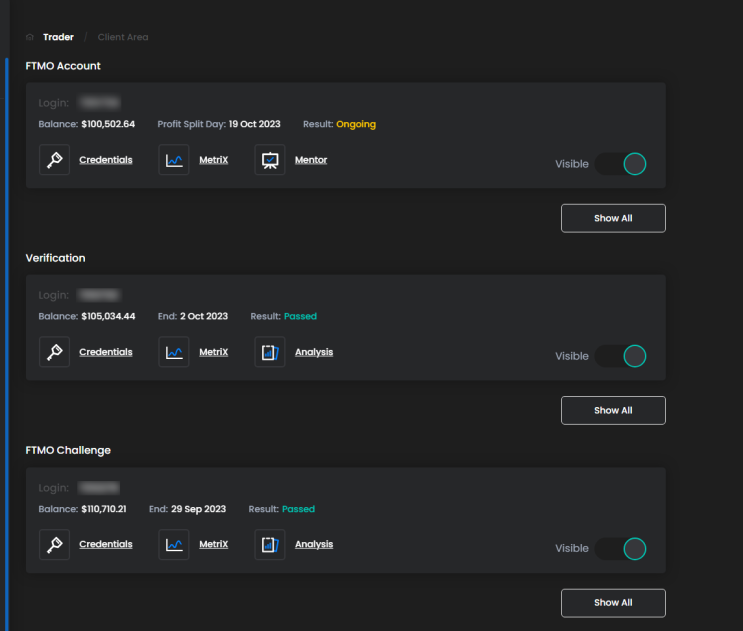Click Show All under Verification
The width and height of the screenshot is (743, 631).
613,411
